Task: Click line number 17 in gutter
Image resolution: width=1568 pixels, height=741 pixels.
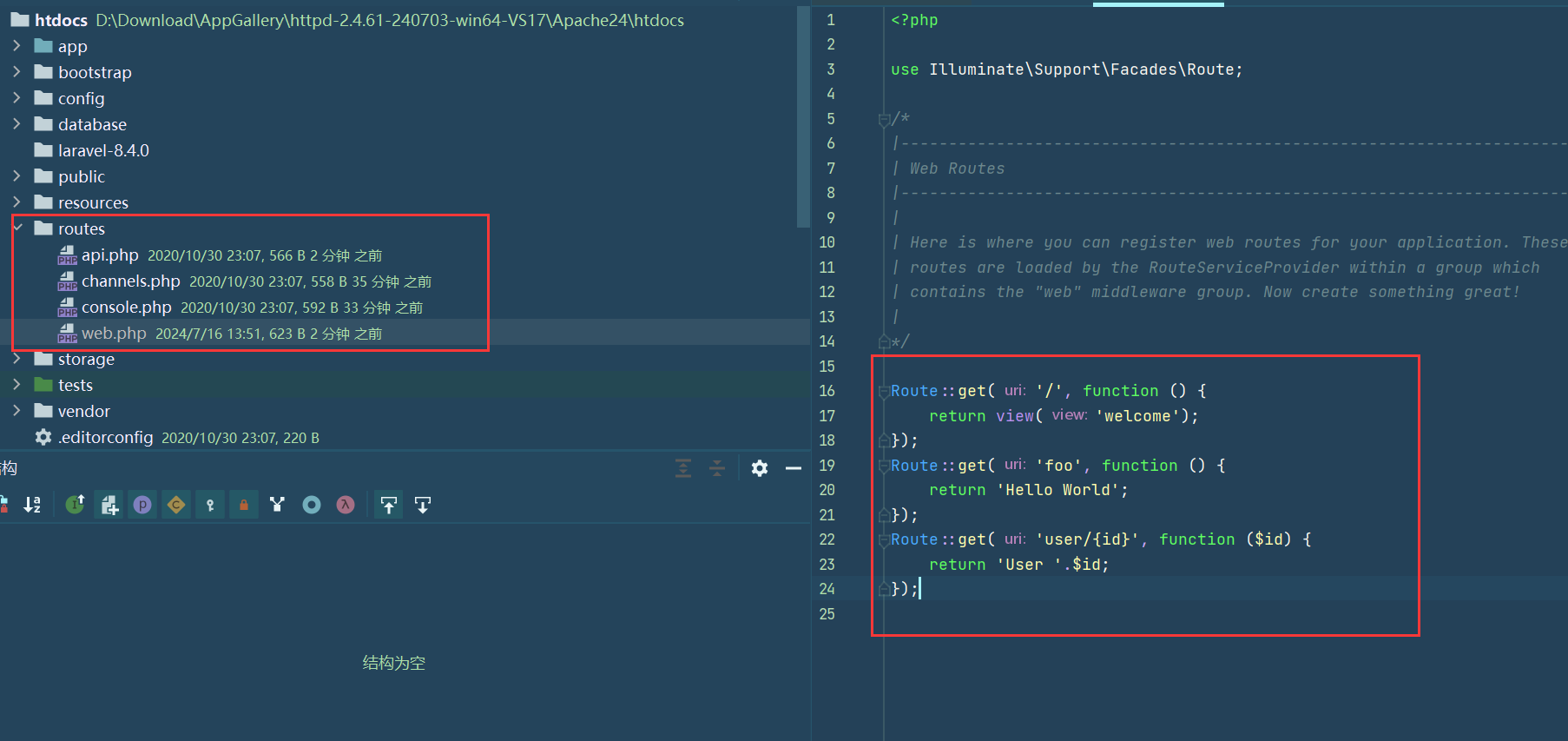Action: [x=827, y=416]
